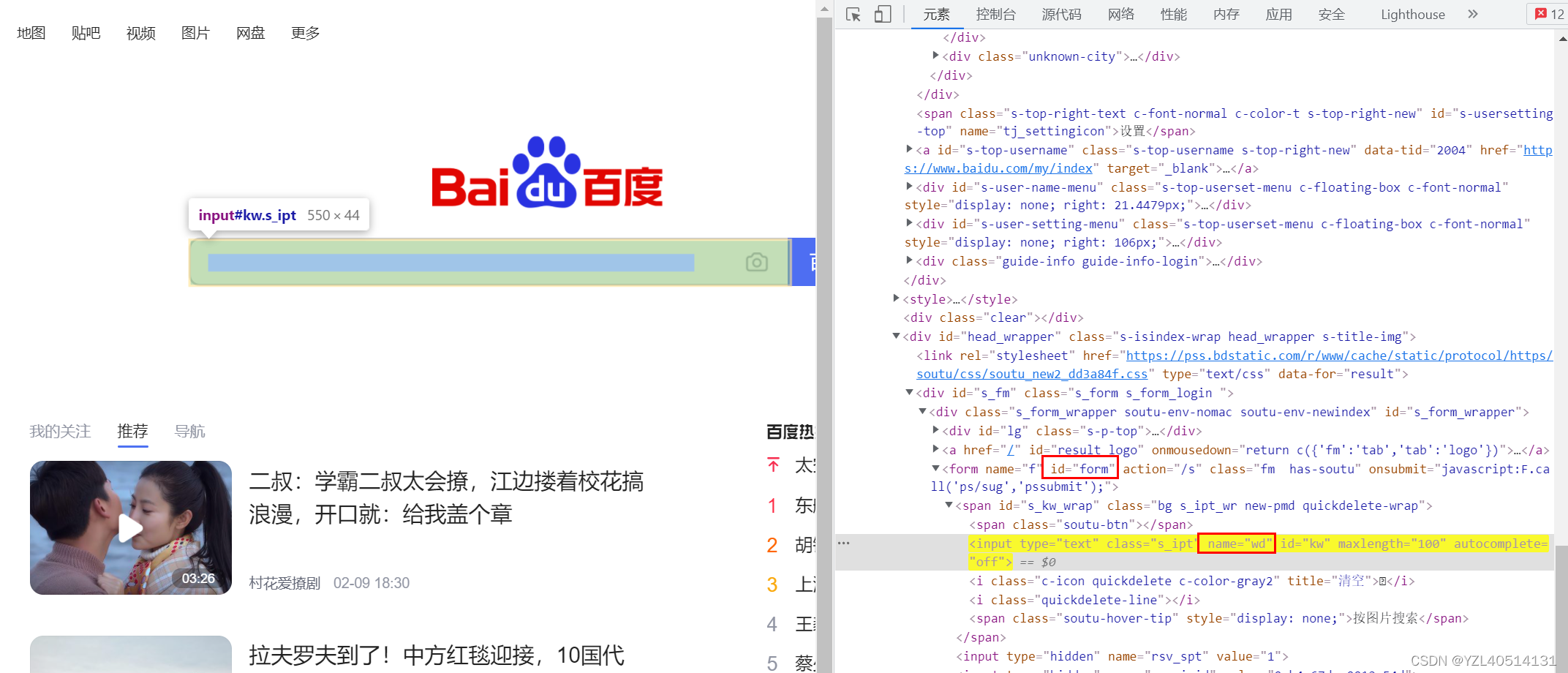Collapse the form name f node
1568x673 pixels.
(935, 468)
